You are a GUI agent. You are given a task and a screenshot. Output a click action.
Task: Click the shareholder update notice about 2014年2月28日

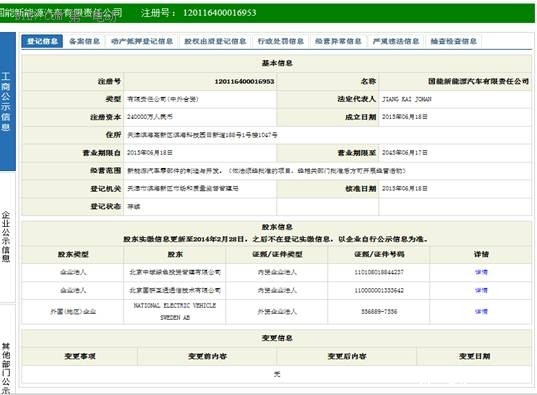[277, 239]
